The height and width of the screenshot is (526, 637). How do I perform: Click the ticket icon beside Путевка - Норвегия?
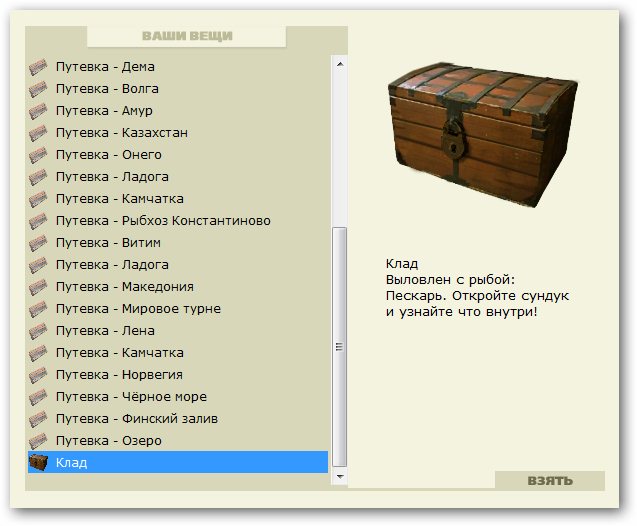pos(38,375)
